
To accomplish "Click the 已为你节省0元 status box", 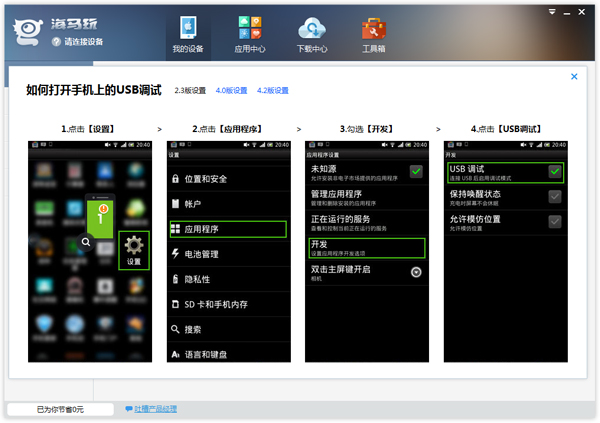I will point(60,409).
